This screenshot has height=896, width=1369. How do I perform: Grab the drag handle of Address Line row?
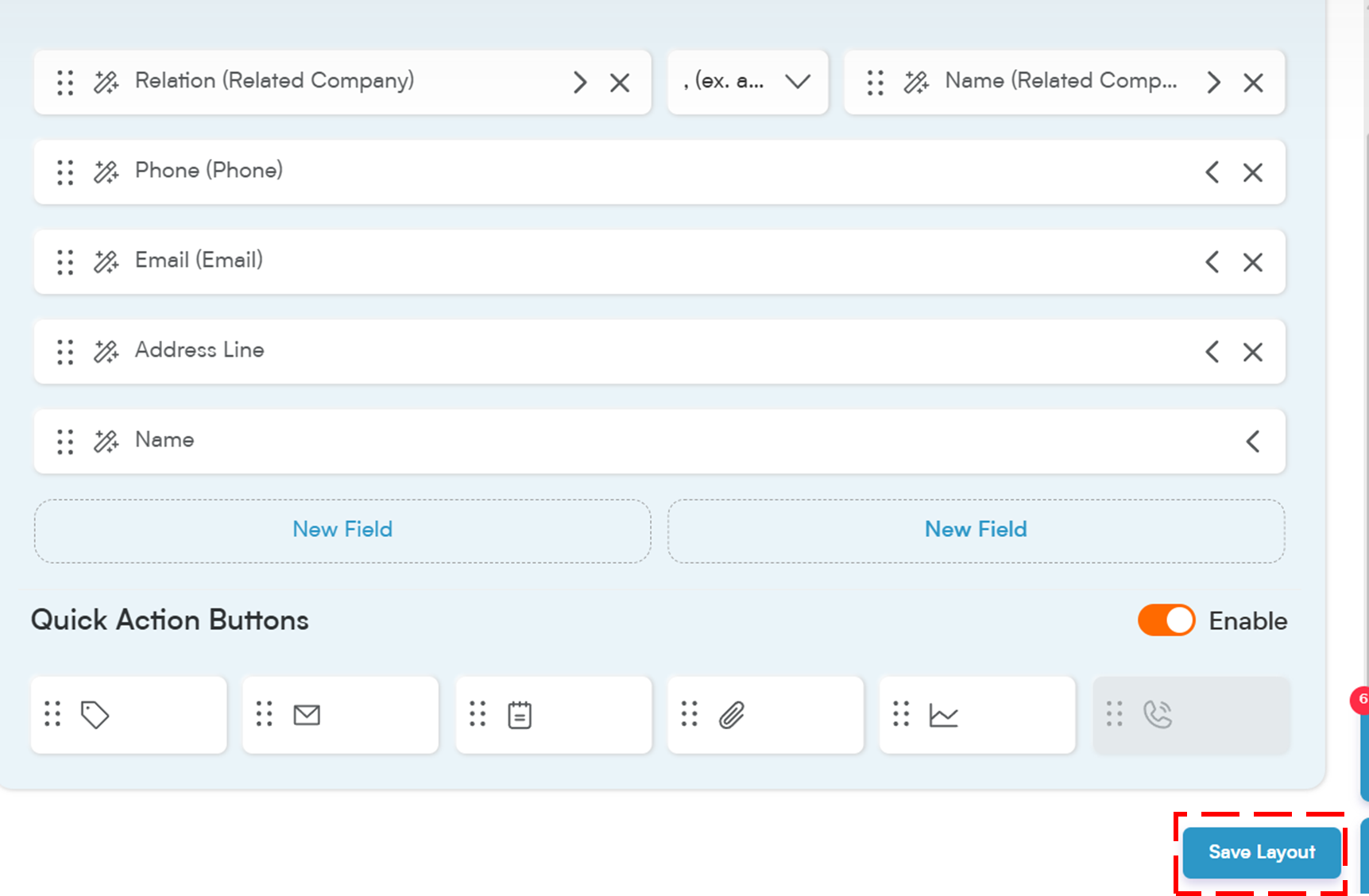(65, 352)
